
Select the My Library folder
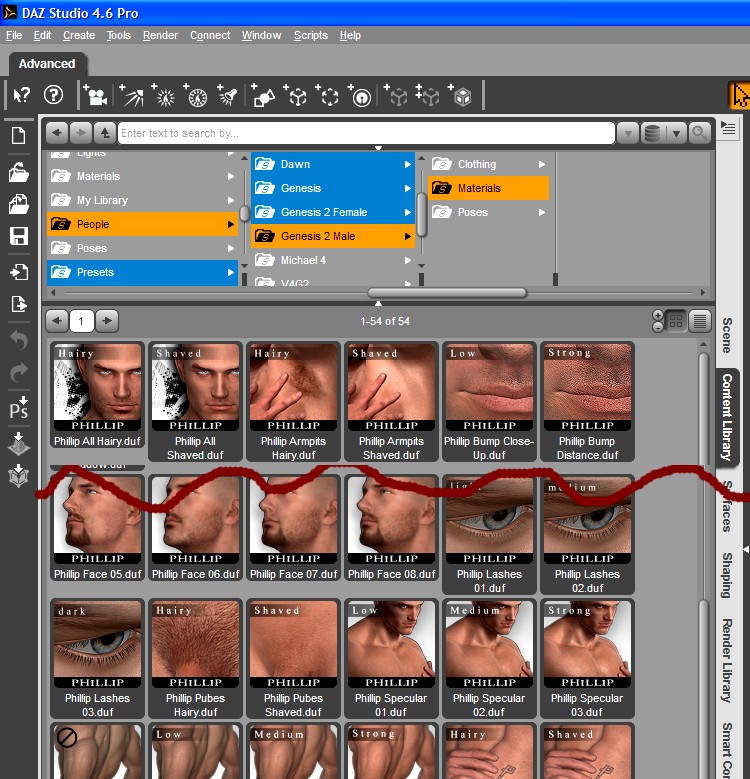[143, 200]
